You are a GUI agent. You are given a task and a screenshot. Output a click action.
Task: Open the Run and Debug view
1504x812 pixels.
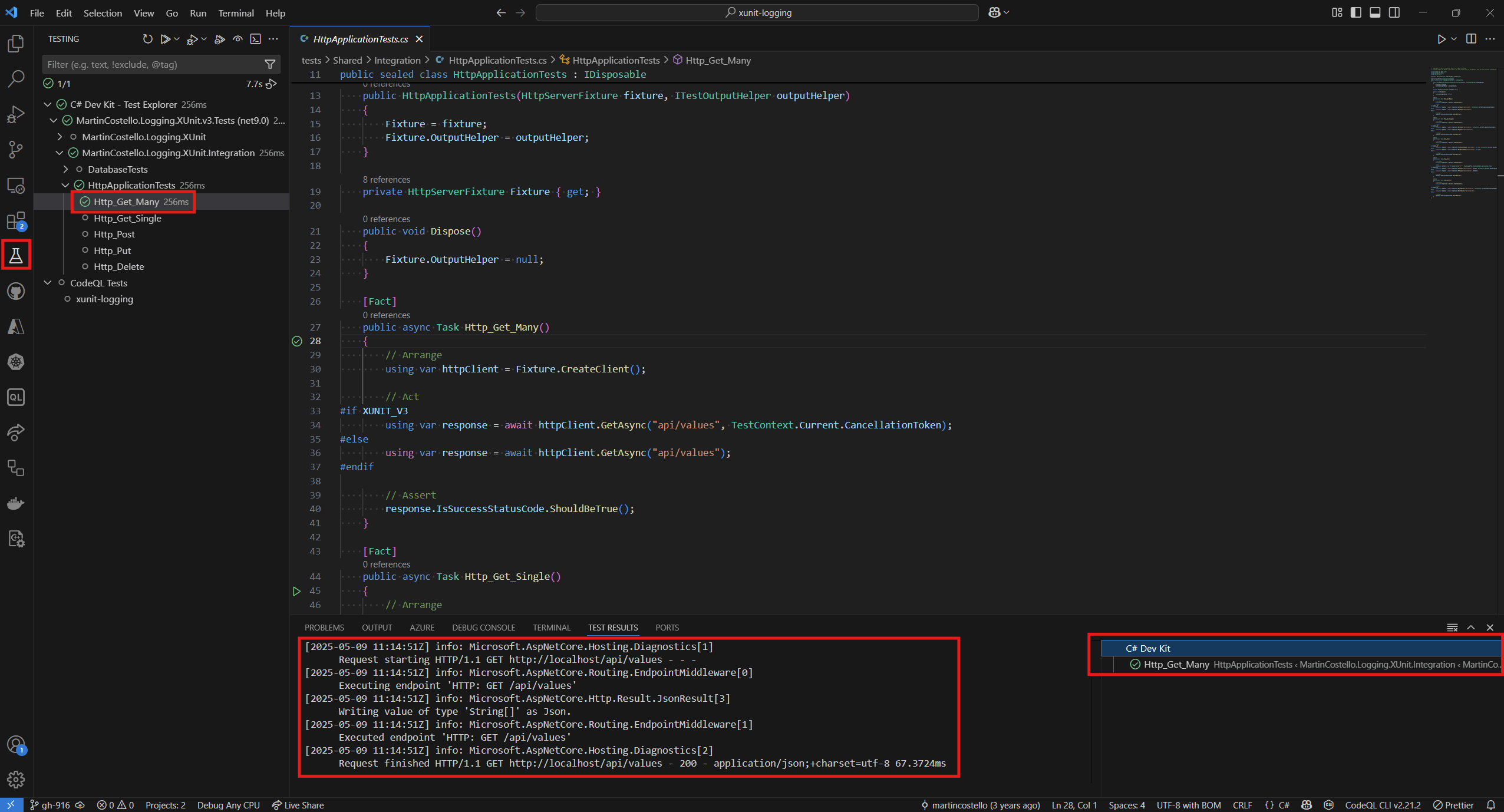coord(16,114)
